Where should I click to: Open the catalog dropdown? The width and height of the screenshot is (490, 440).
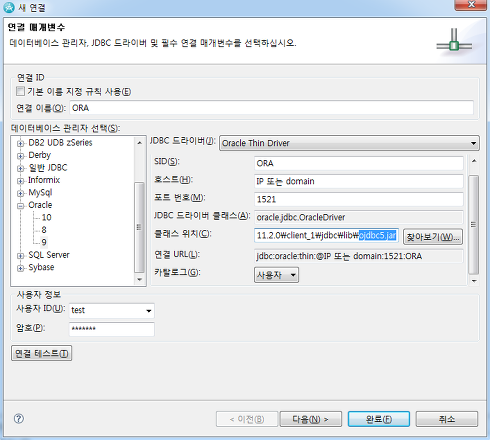(276, 275)
